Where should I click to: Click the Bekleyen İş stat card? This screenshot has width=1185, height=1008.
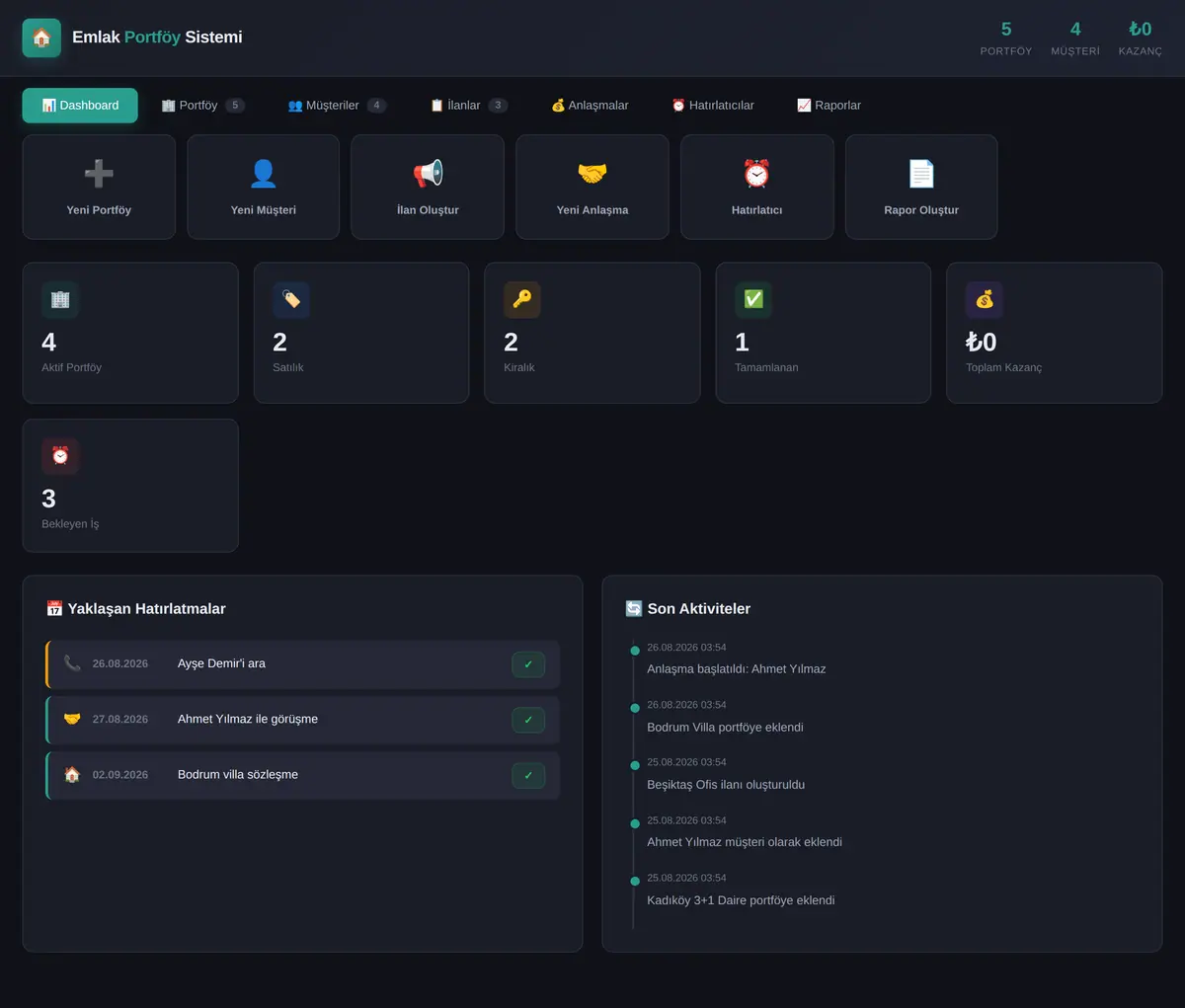(x=130, y=486)
